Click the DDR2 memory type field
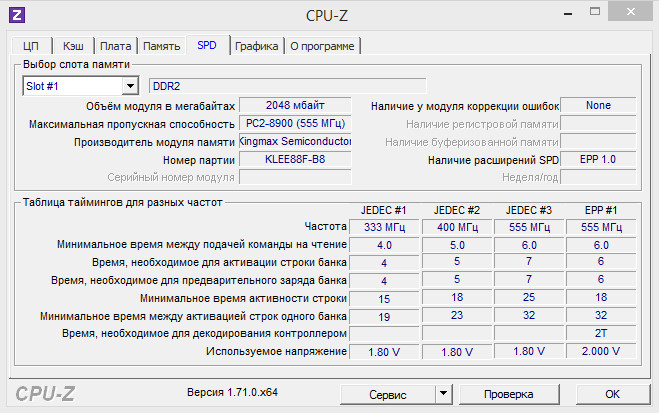659x413 pixels. click(x=287, y=86)
